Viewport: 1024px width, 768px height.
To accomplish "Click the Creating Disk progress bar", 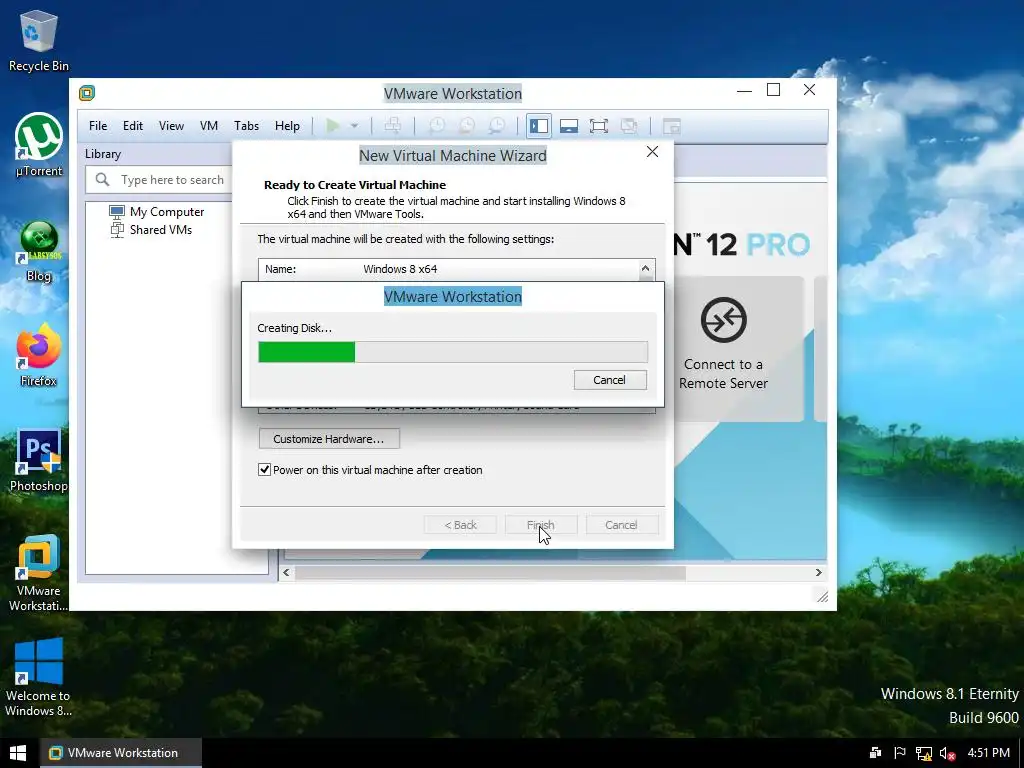I will pos(453,352).
